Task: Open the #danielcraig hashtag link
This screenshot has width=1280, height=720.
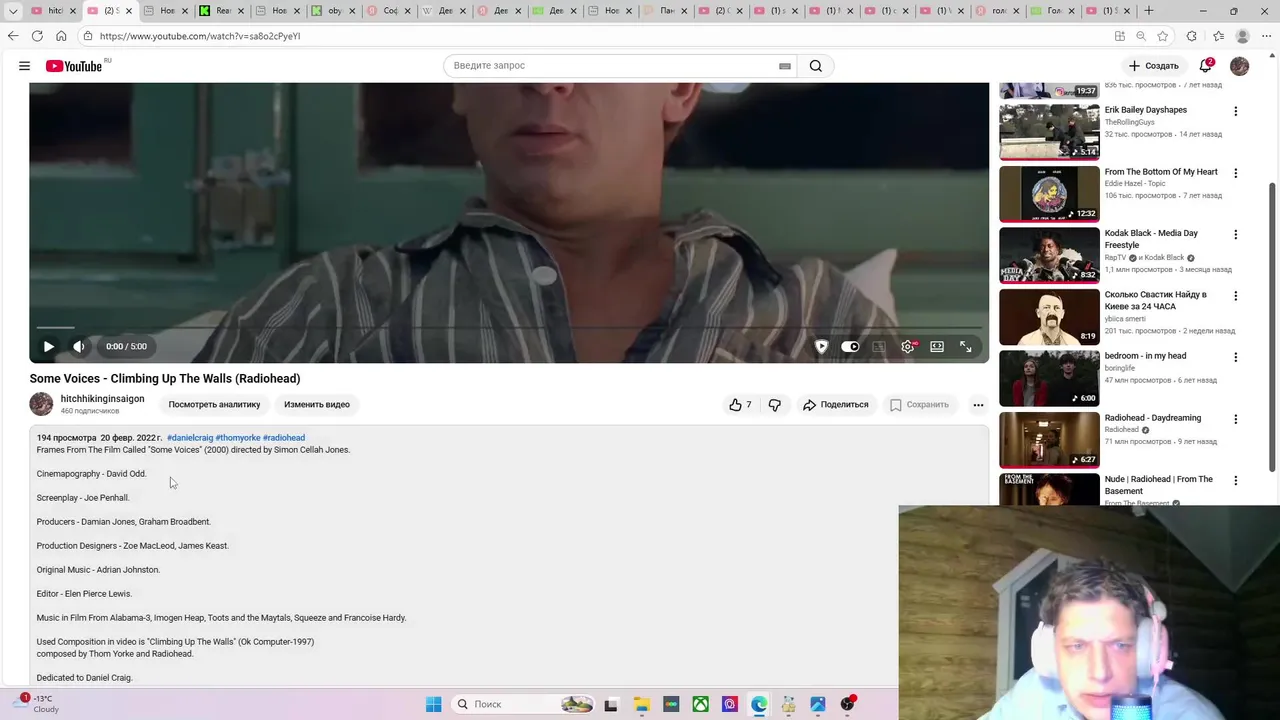Action: [x=190, y=438]
